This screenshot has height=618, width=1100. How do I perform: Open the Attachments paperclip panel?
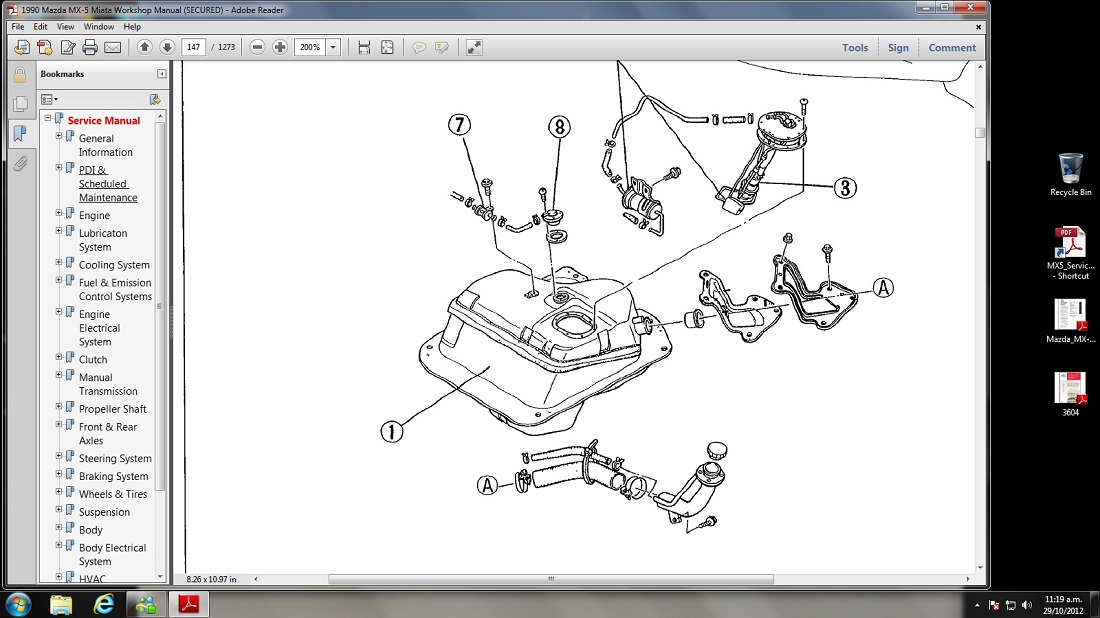tap(20, 163)
